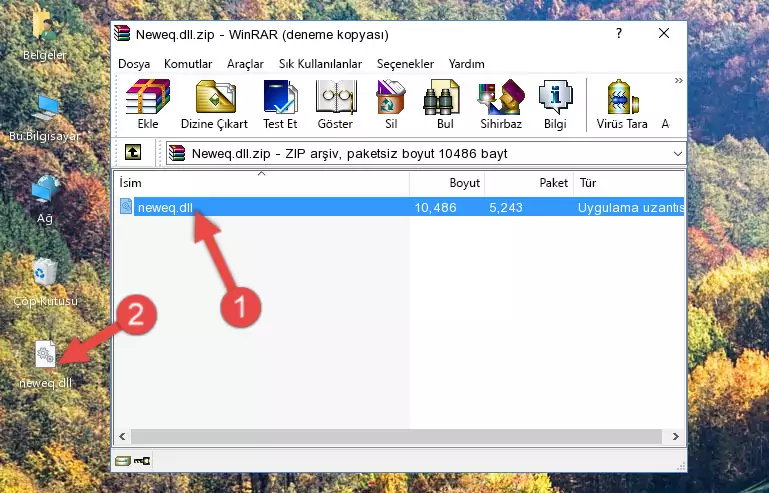
Task: Click the neweq.dll row file icon
Action: [126, 207]
